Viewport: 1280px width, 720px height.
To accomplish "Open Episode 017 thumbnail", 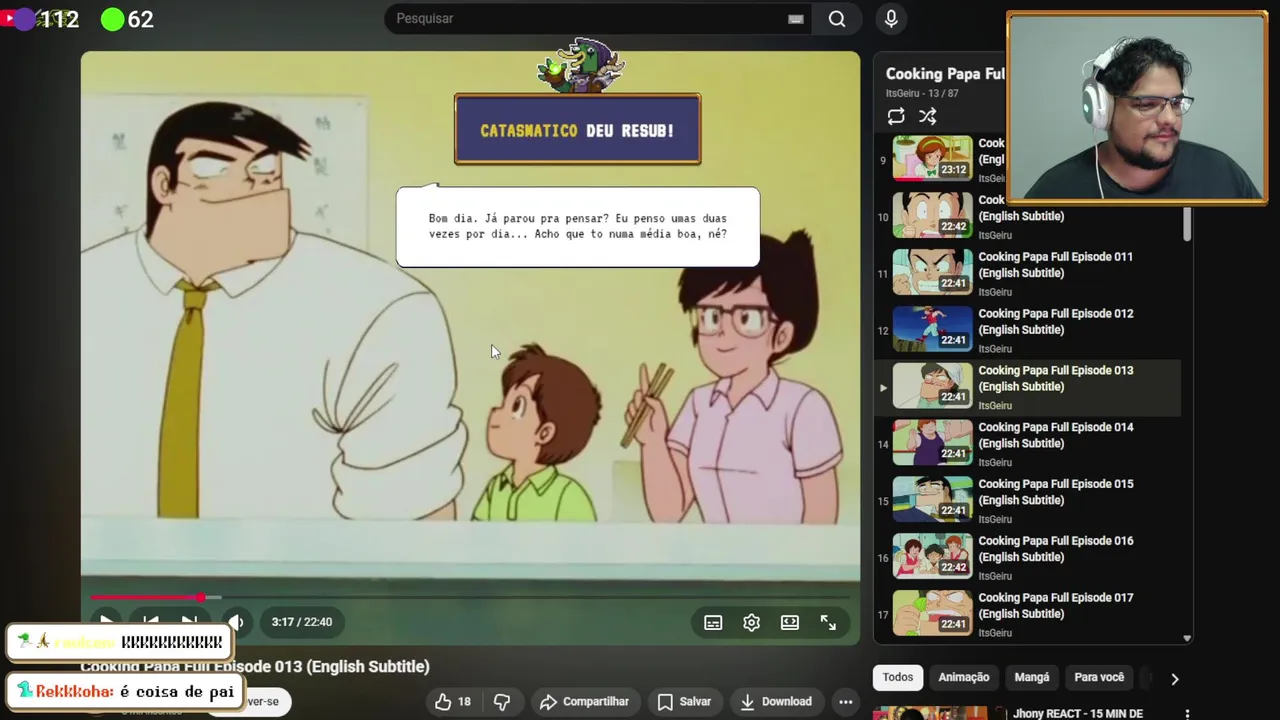I will click(932, 614).
